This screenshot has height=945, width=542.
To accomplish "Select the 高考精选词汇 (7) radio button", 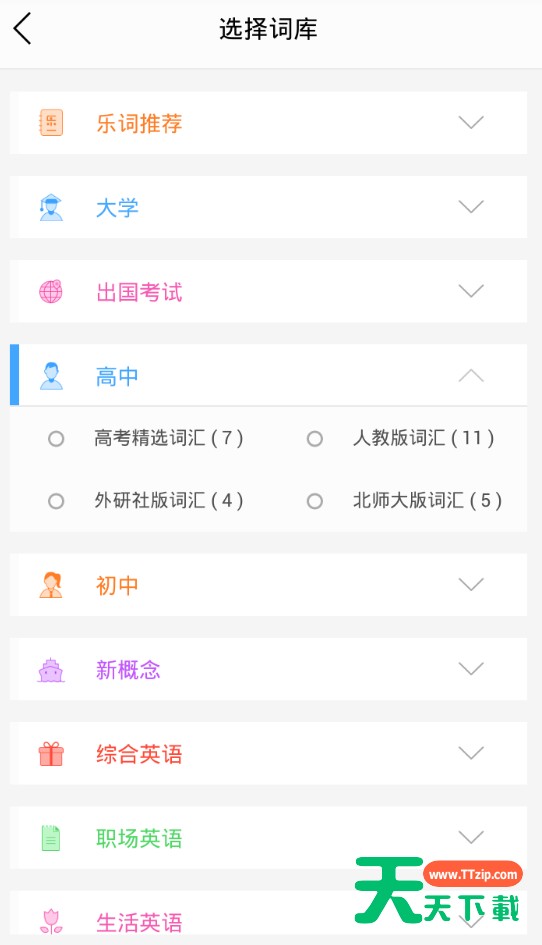I will tap(56, 438).
